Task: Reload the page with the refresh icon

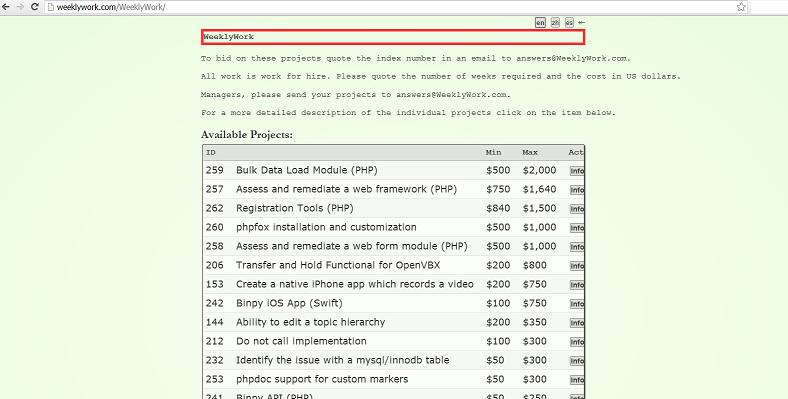Action: click(35, 7)
